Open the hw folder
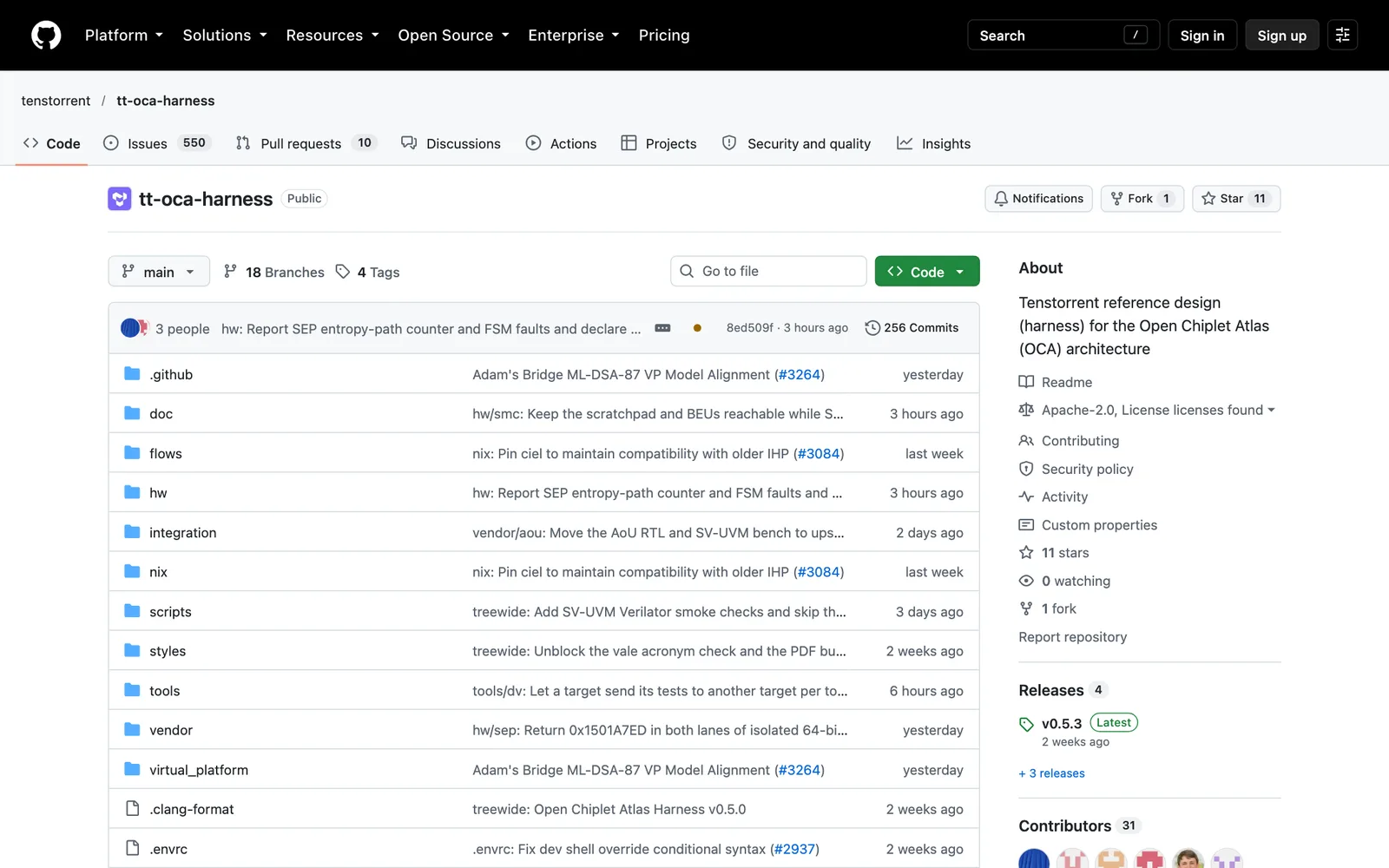This screenshot has width=1389, height=868. [x=158, y=493]
